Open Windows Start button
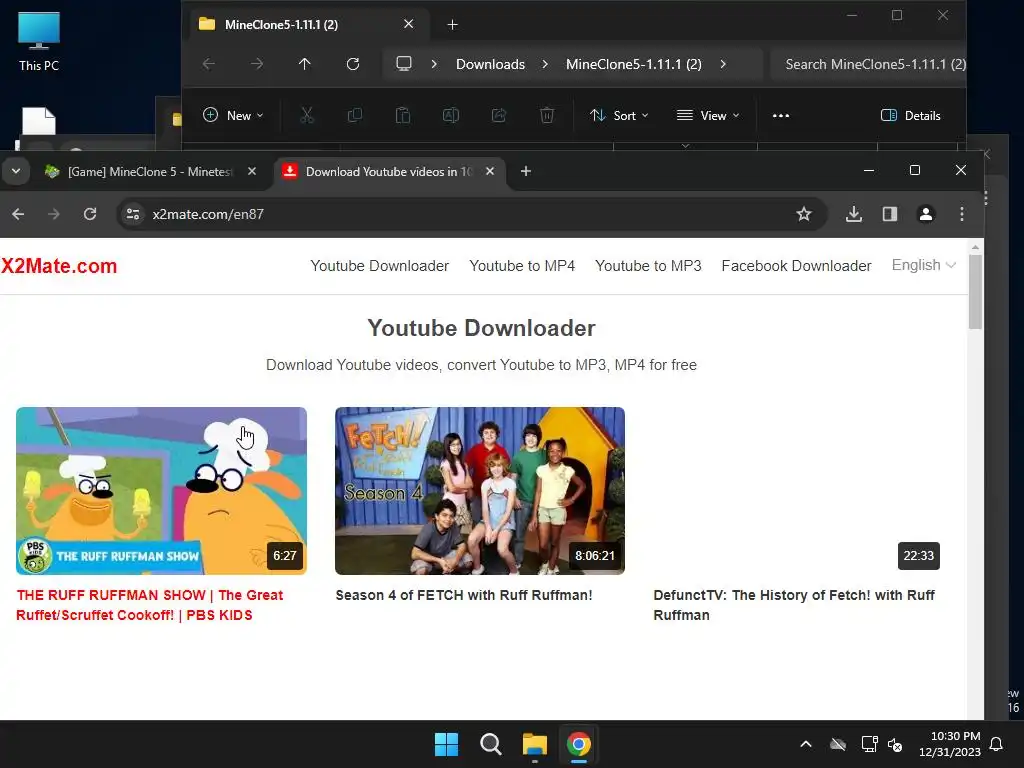The width and height of the screenshot is (1024, 768). tap(447, 744)
